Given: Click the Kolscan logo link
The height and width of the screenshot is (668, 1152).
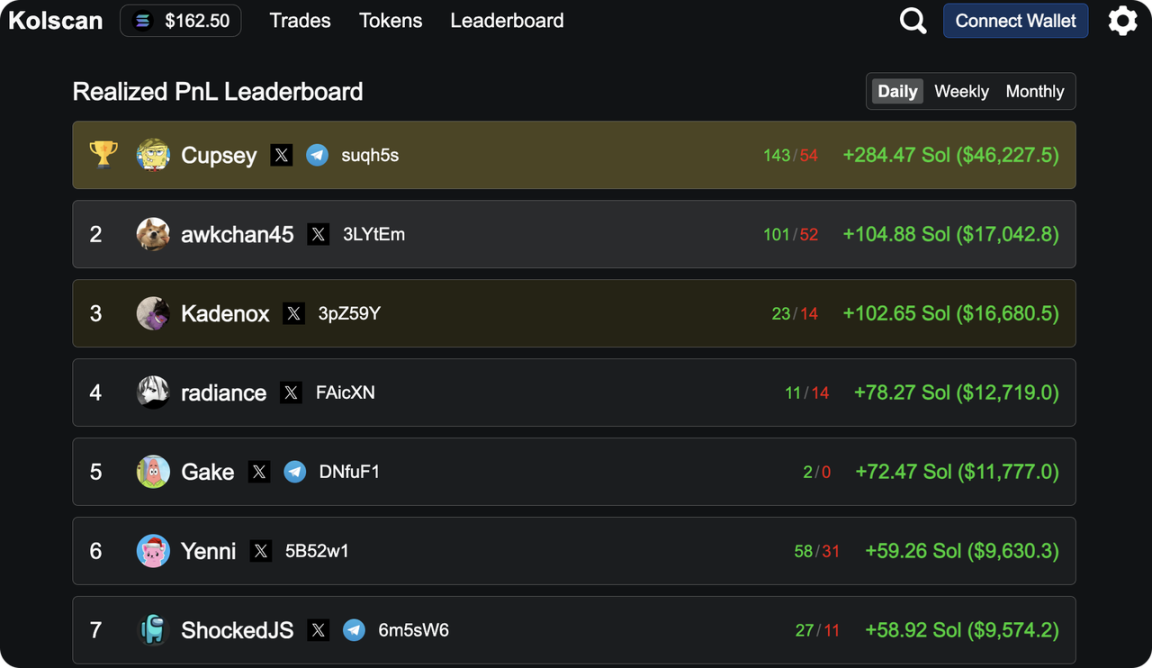Looking at the screenshot, I should [55, 21].
